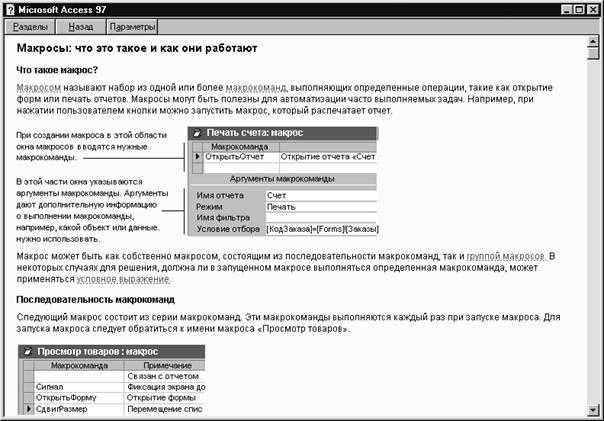The height and width of the screenshot is (421, 604).
Task: Click the Просмотр товаров : макрос title bar
Action: [x=112, y=352]
